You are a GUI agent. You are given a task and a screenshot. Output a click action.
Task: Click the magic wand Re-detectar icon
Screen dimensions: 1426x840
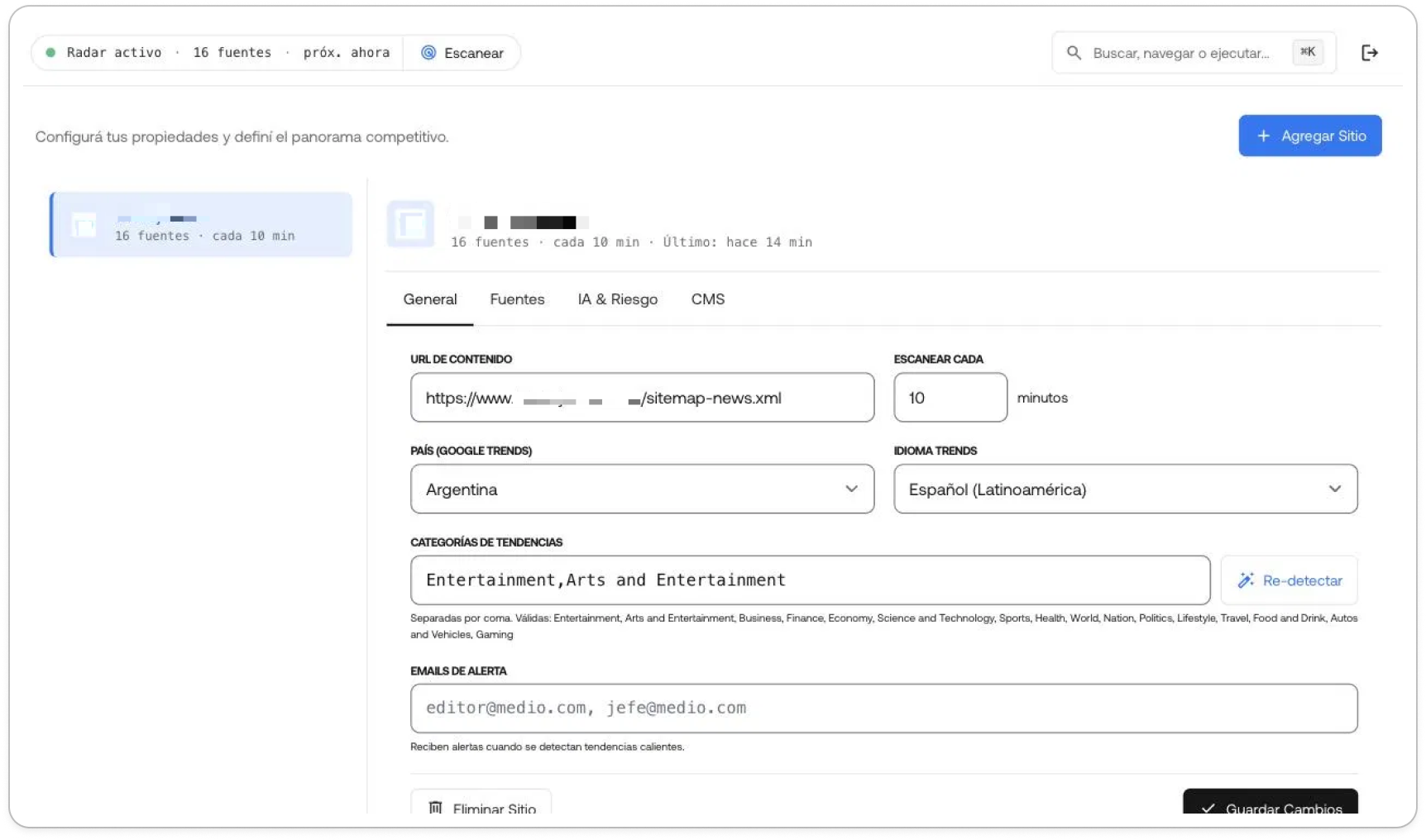tap(1246, 580)
